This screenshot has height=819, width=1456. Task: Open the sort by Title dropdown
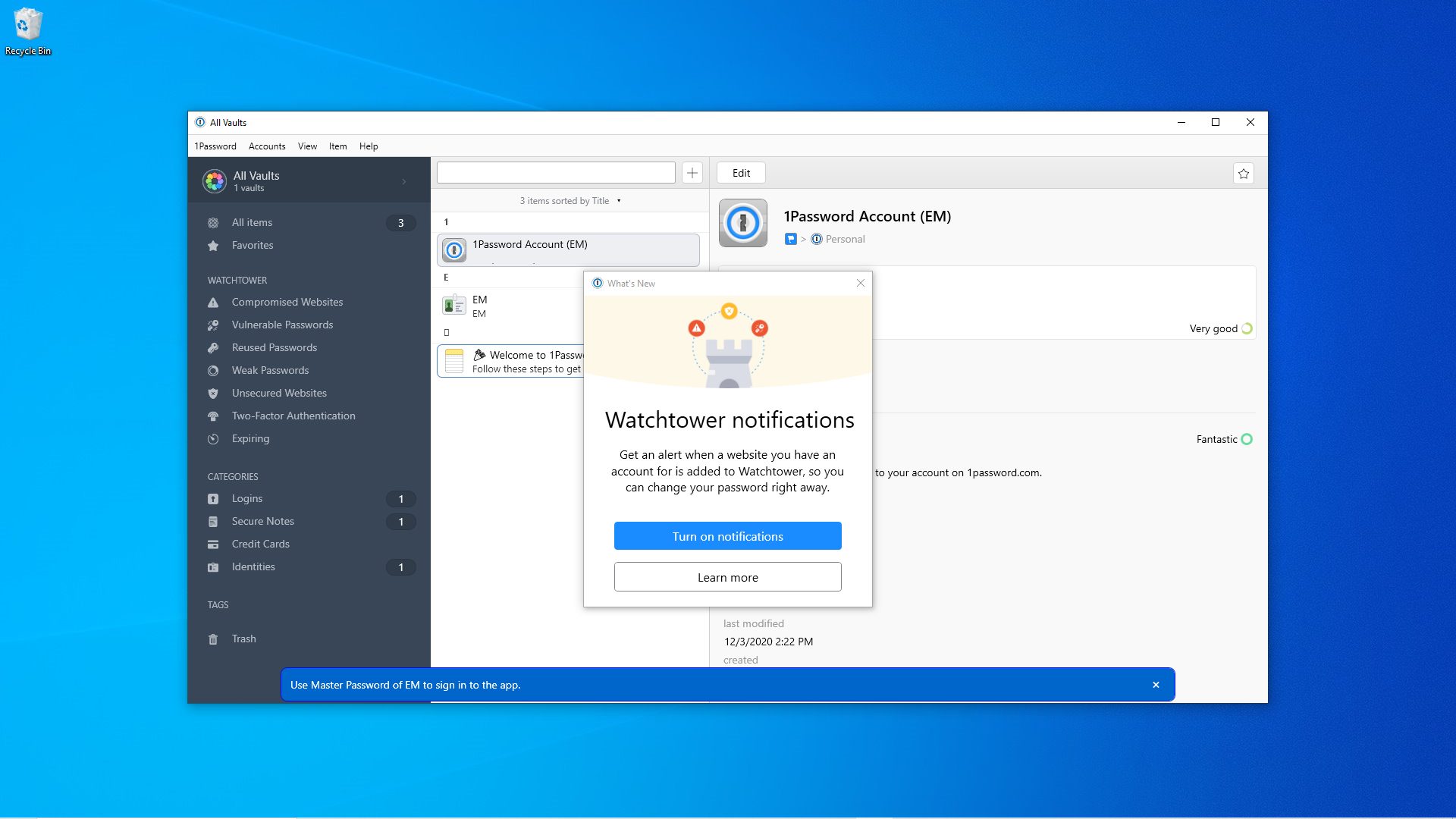570,201
